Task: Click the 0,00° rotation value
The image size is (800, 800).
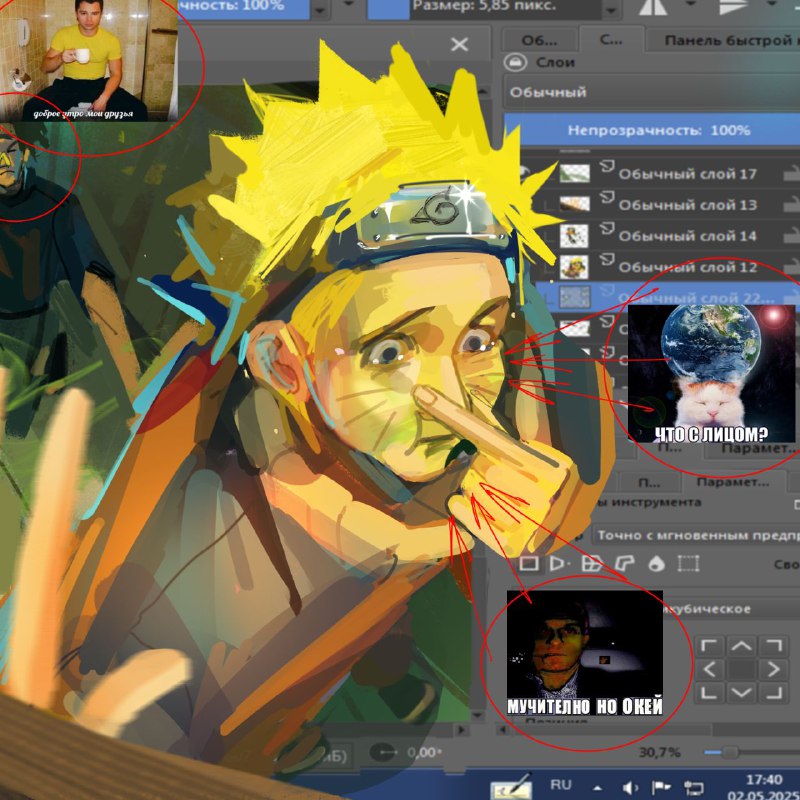Action: coord(424,753)
